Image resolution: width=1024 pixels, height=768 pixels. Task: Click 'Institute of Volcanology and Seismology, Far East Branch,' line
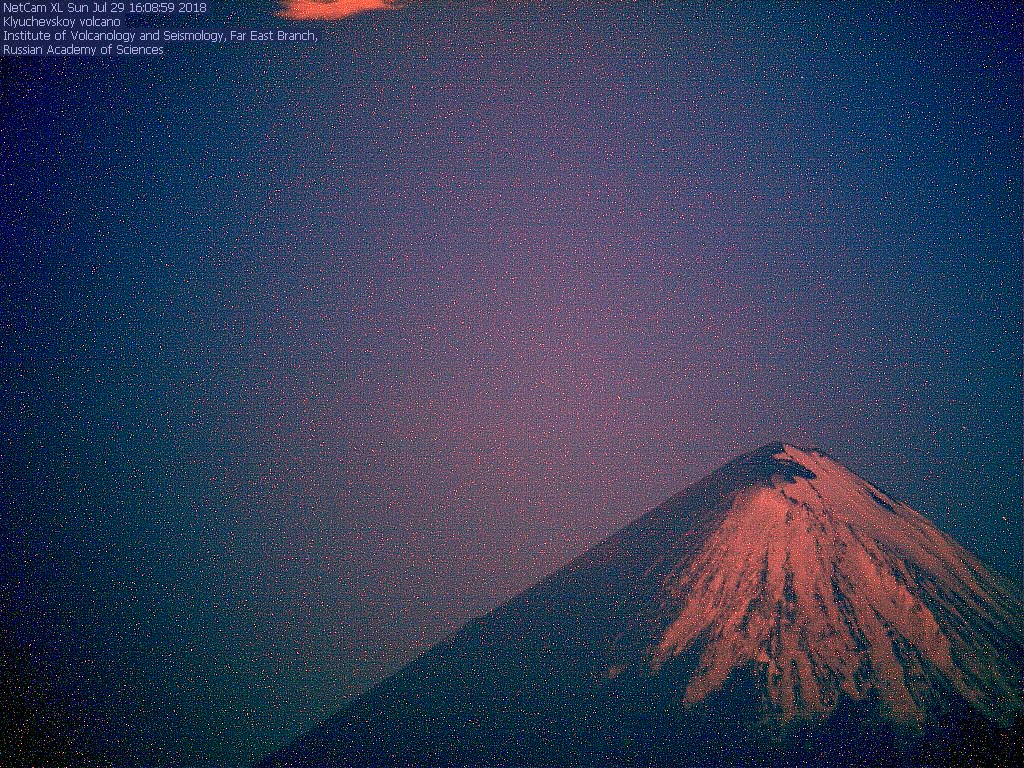point(161,36)
